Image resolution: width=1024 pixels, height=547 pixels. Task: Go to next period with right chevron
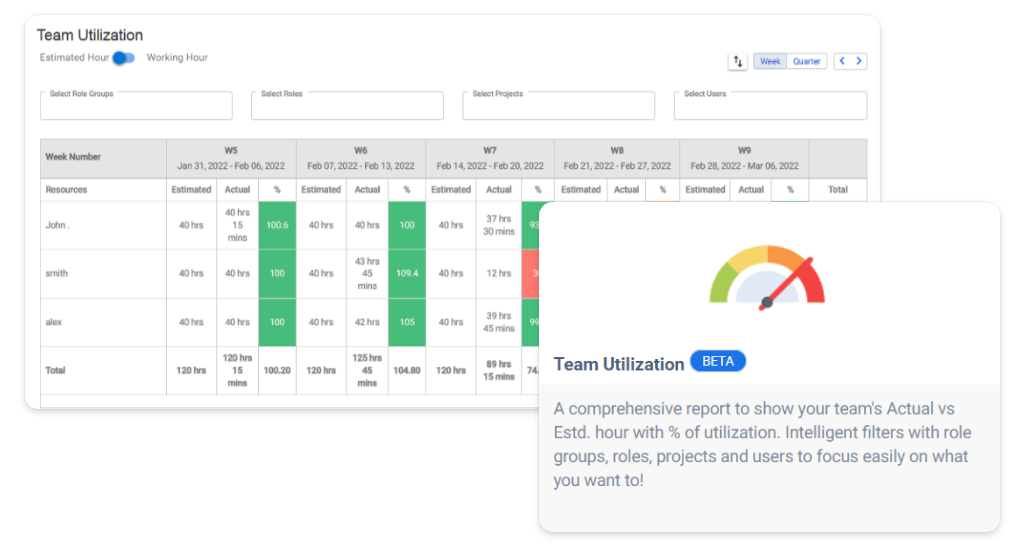pyautogui.click(x=859, y=61)
